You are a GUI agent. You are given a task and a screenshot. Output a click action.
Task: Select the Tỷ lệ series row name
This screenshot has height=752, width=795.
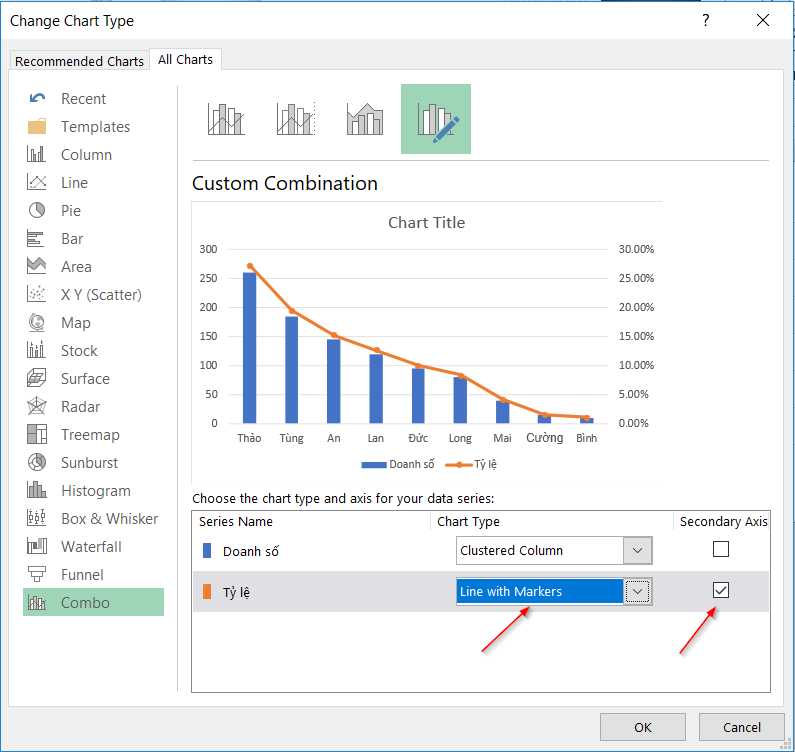236,592
